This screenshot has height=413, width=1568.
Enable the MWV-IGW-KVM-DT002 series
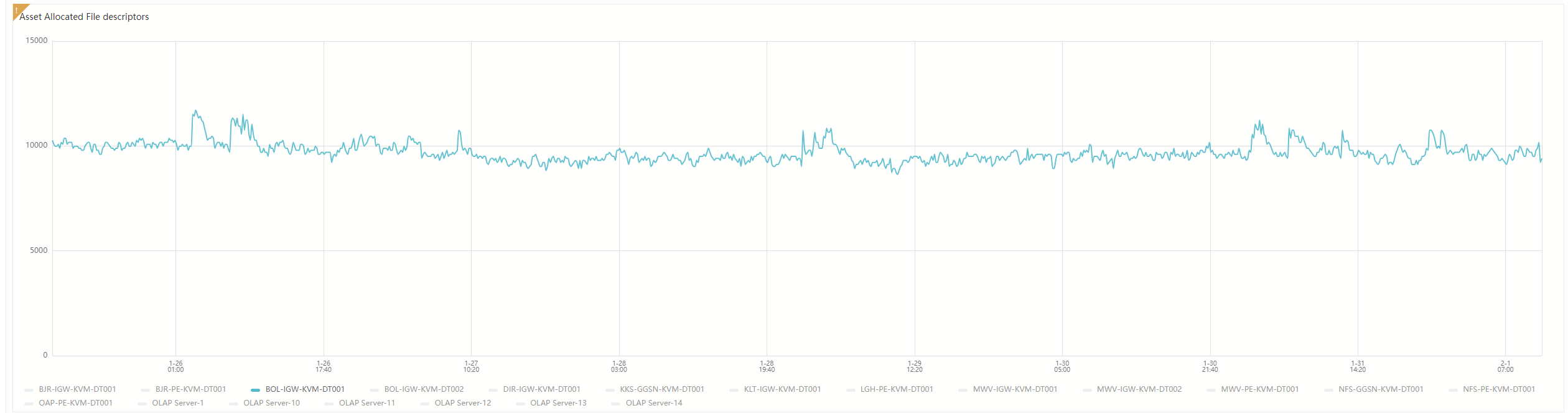(1139, 389)
